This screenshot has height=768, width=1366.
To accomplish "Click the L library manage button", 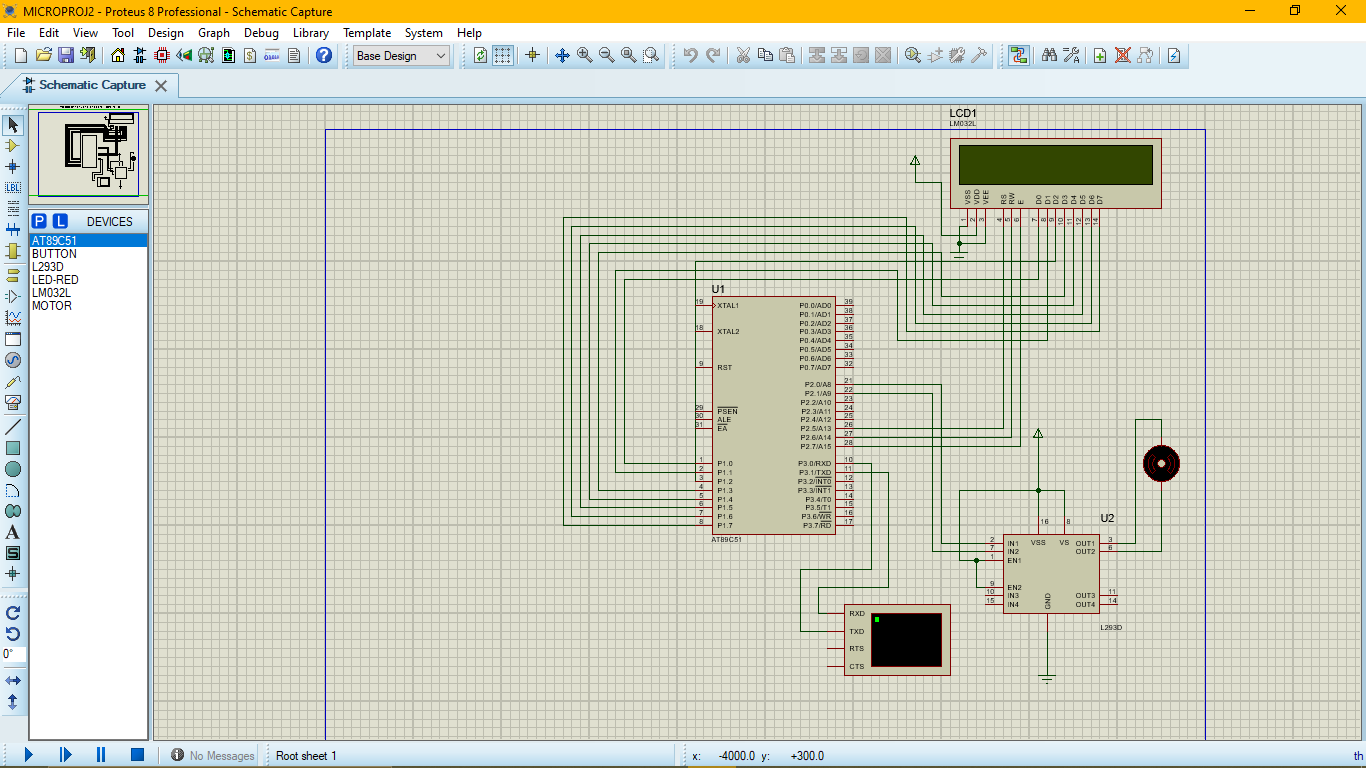I will click(60, 221).
